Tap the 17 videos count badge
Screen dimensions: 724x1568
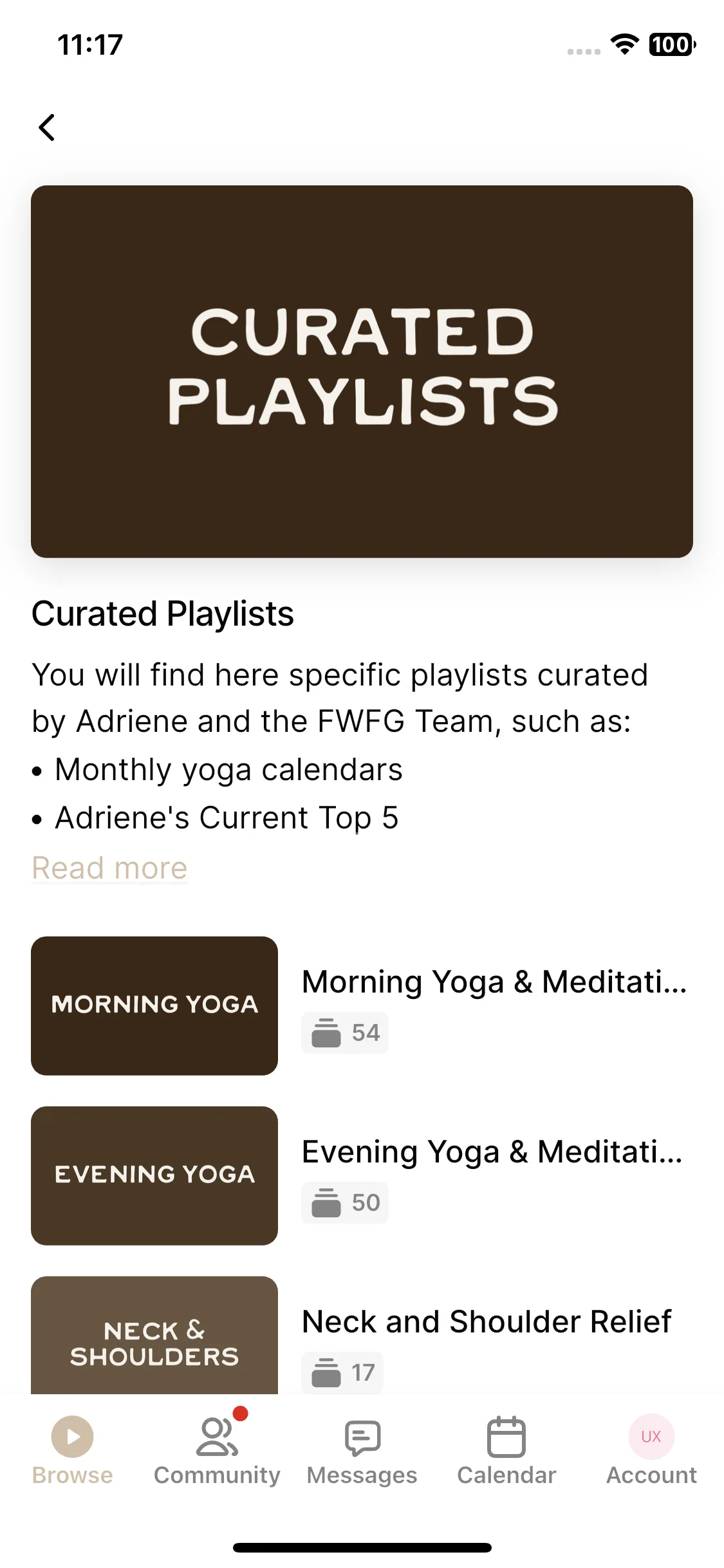342,1372
